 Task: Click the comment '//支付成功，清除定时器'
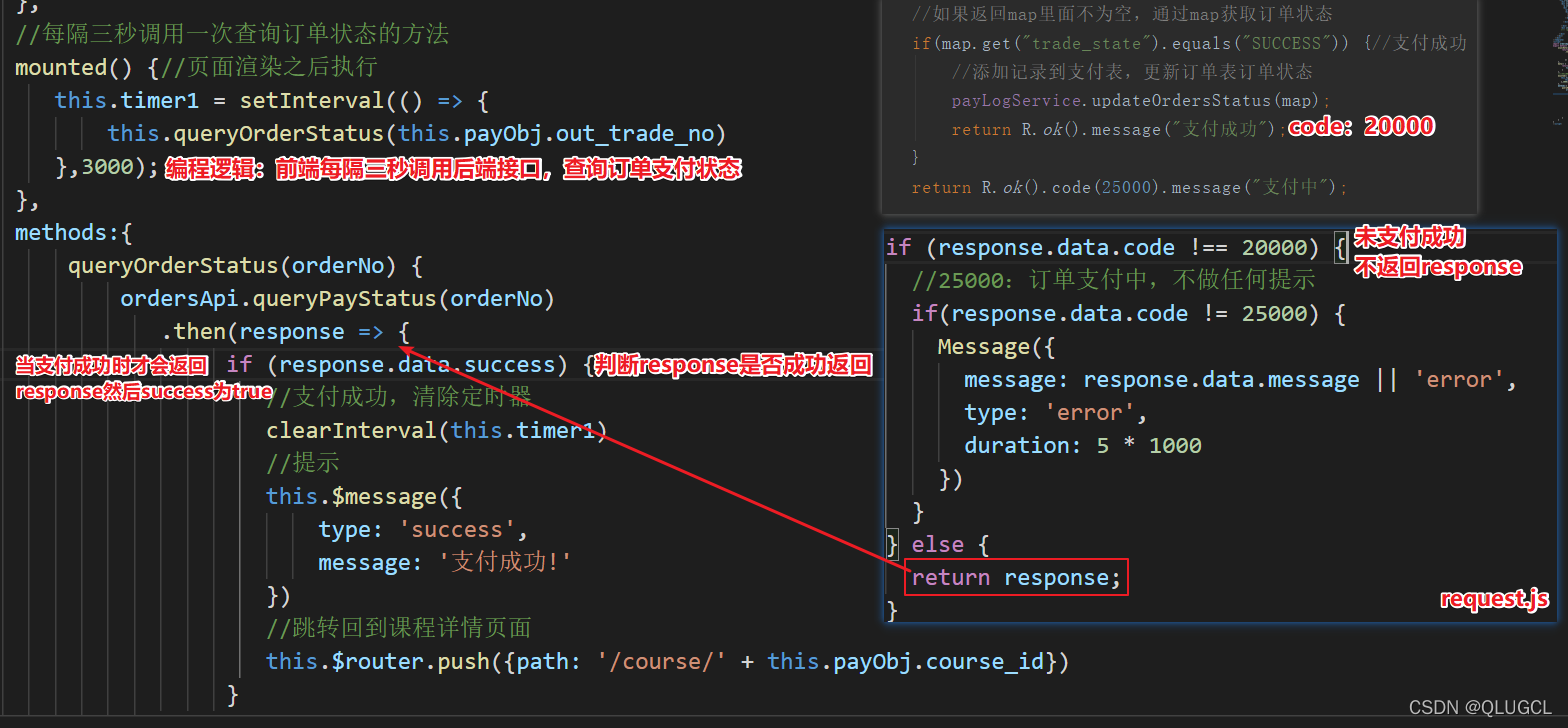pyautogui.click(x=399, y=397)
